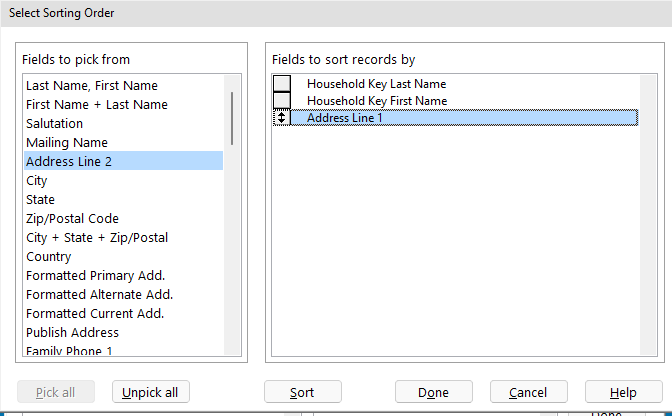672x416 pixels.
Task: Select the Country field
Action: 49,257
